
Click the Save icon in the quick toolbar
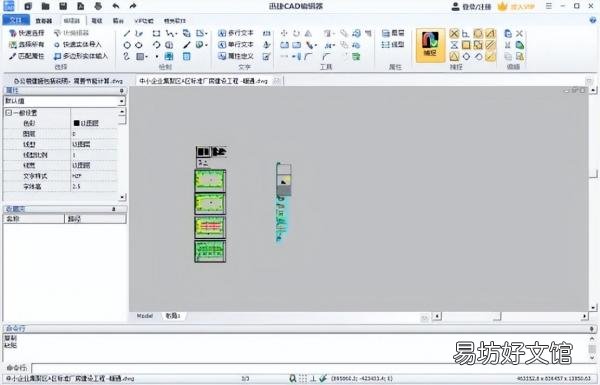coord(63,6)
